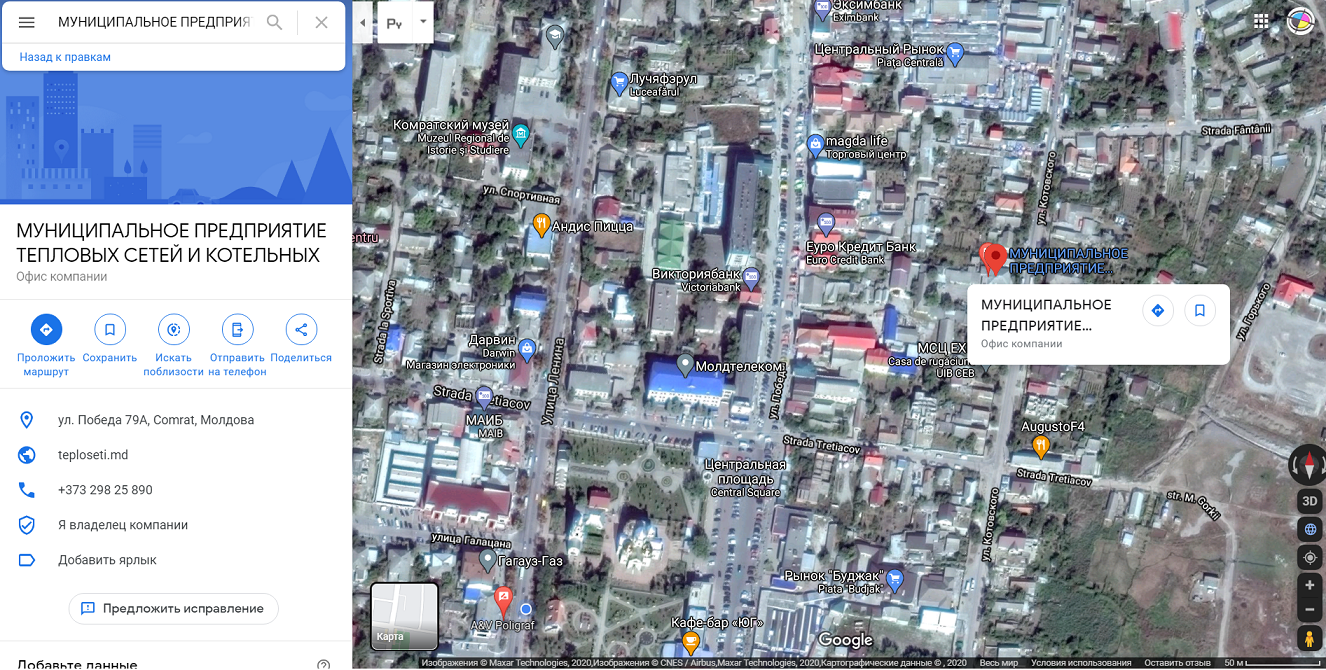Click the 'Поделиться' share icon

[x=301, y=329]
